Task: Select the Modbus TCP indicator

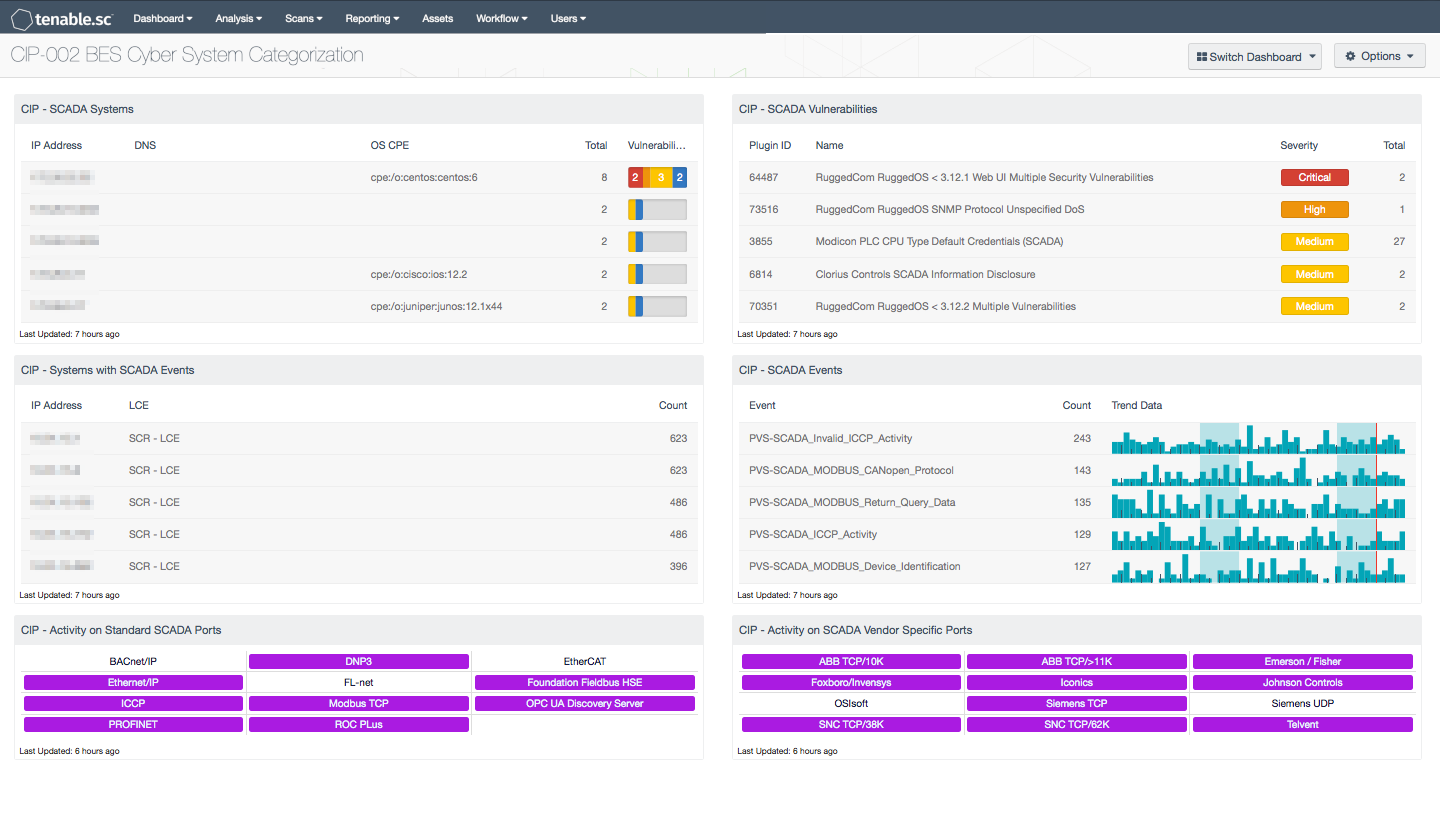Action: tap(359, 704)
